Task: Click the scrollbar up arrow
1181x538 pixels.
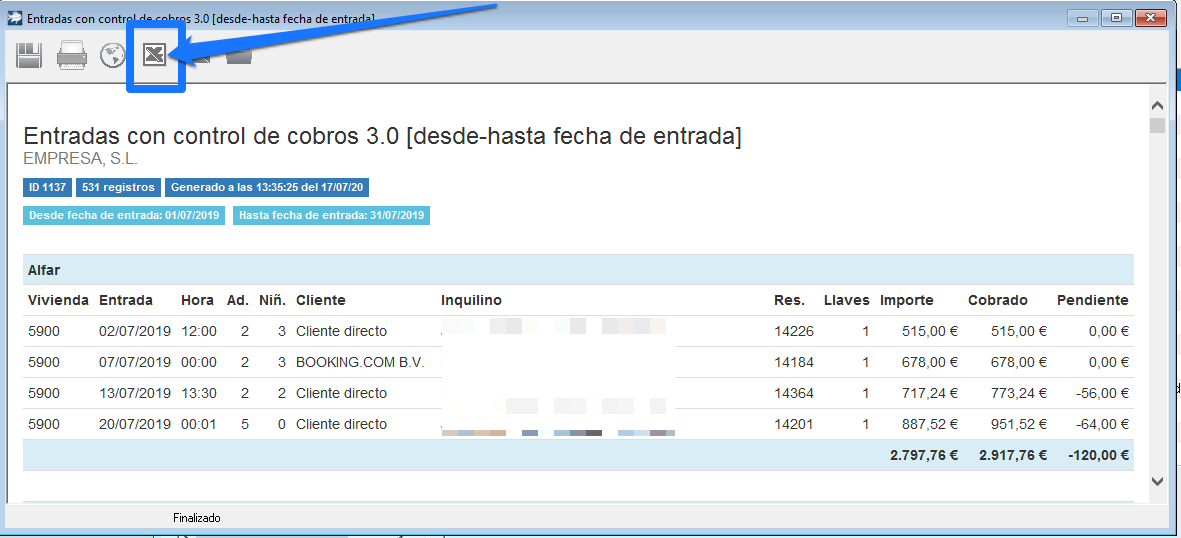Action: coord(1158,107)
